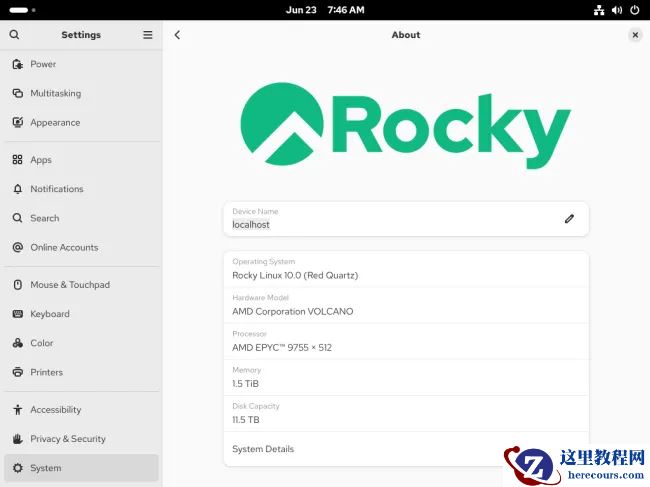Open Online Accounts settings label
Screen dimensions: 650x487
[x=64, y=247]
